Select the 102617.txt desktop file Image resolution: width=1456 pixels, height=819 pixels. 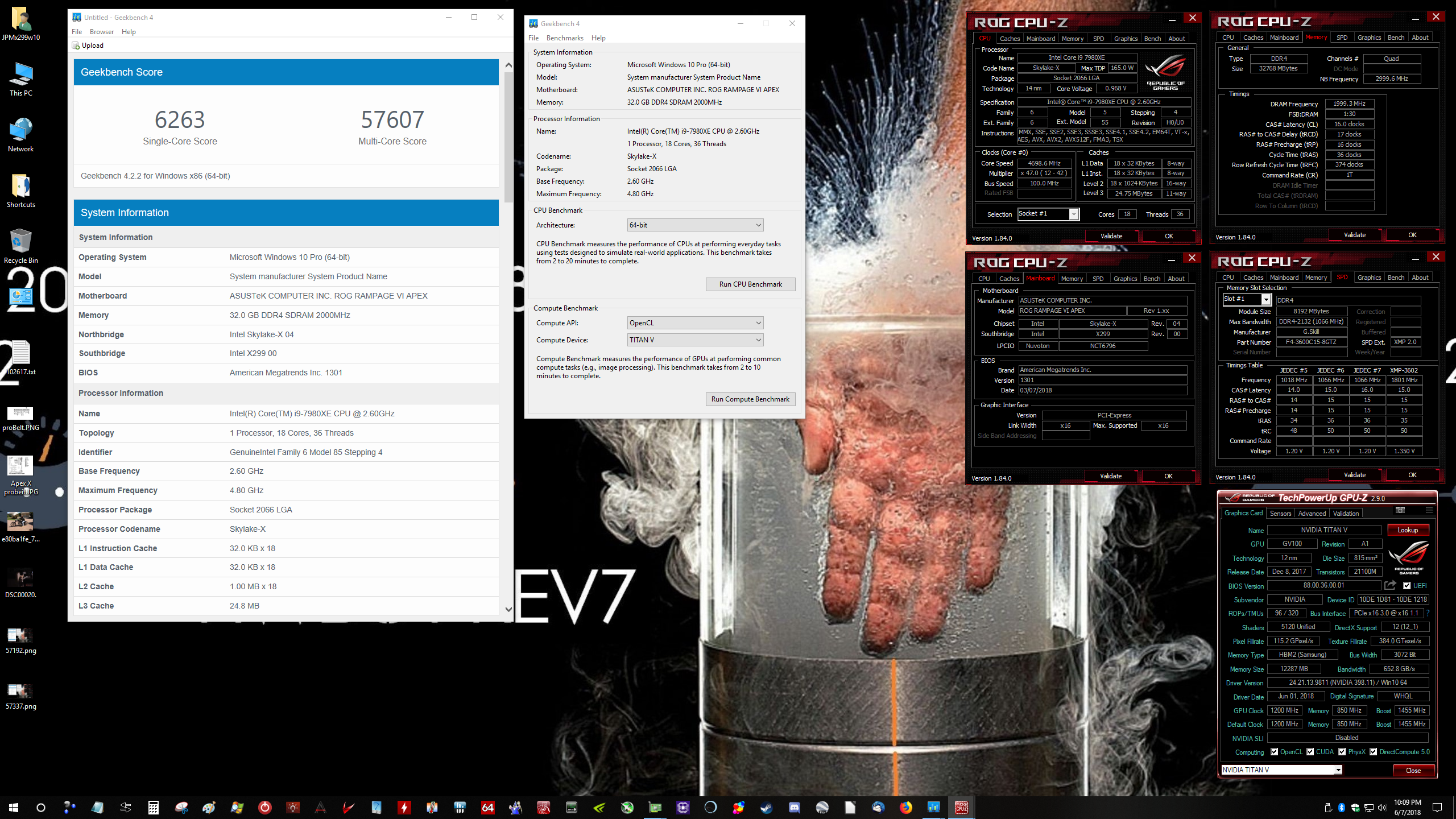(21, 358)
